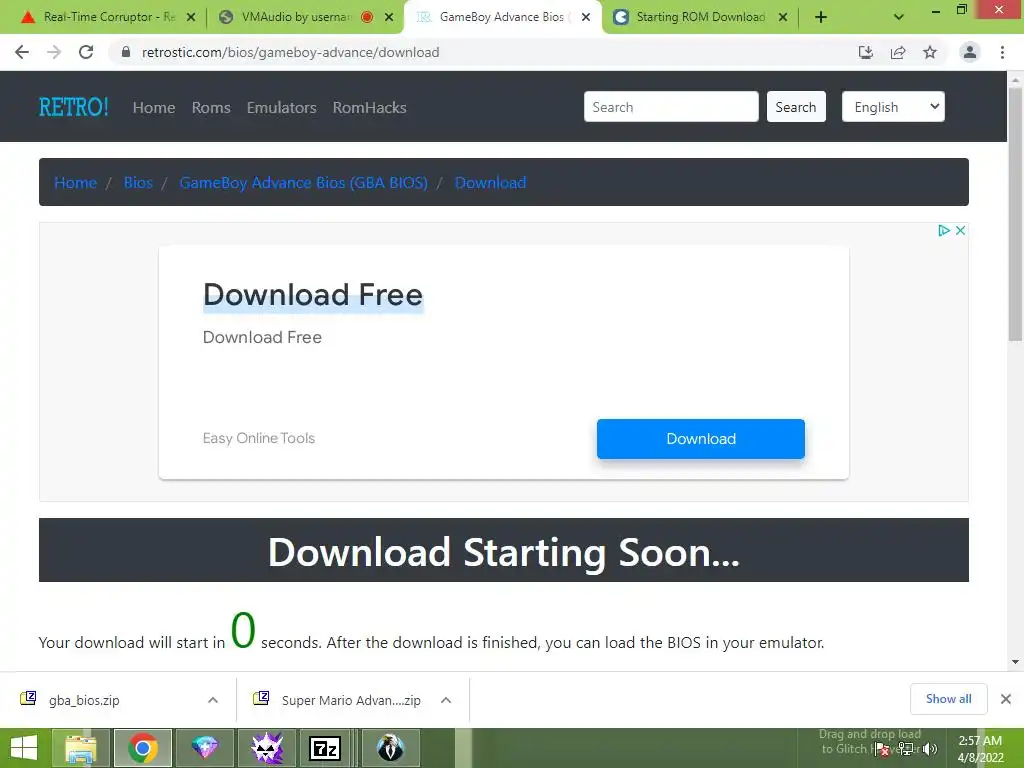Click Download breadcrumb link
1024x768 pixels.
[x=490, y=183]
